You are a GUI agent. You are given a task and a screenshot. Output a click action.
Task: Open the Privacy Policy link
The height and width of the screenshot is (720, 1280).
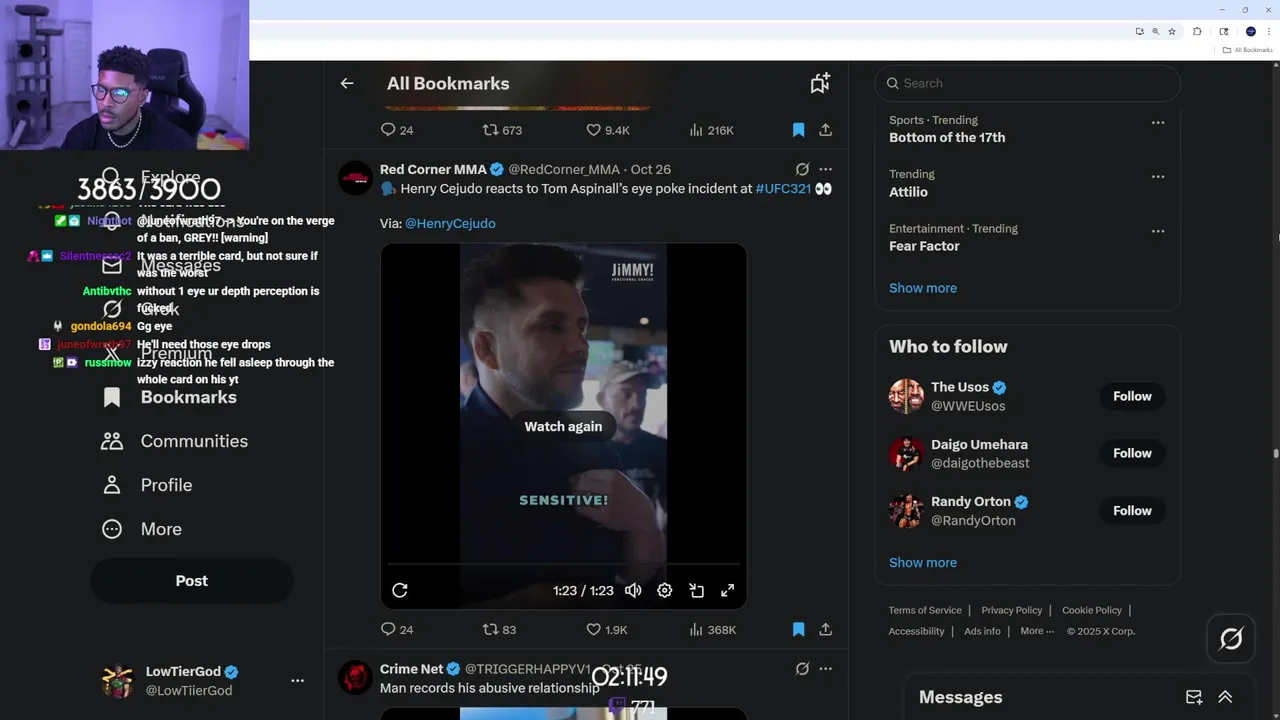[x=1012, y=610]
